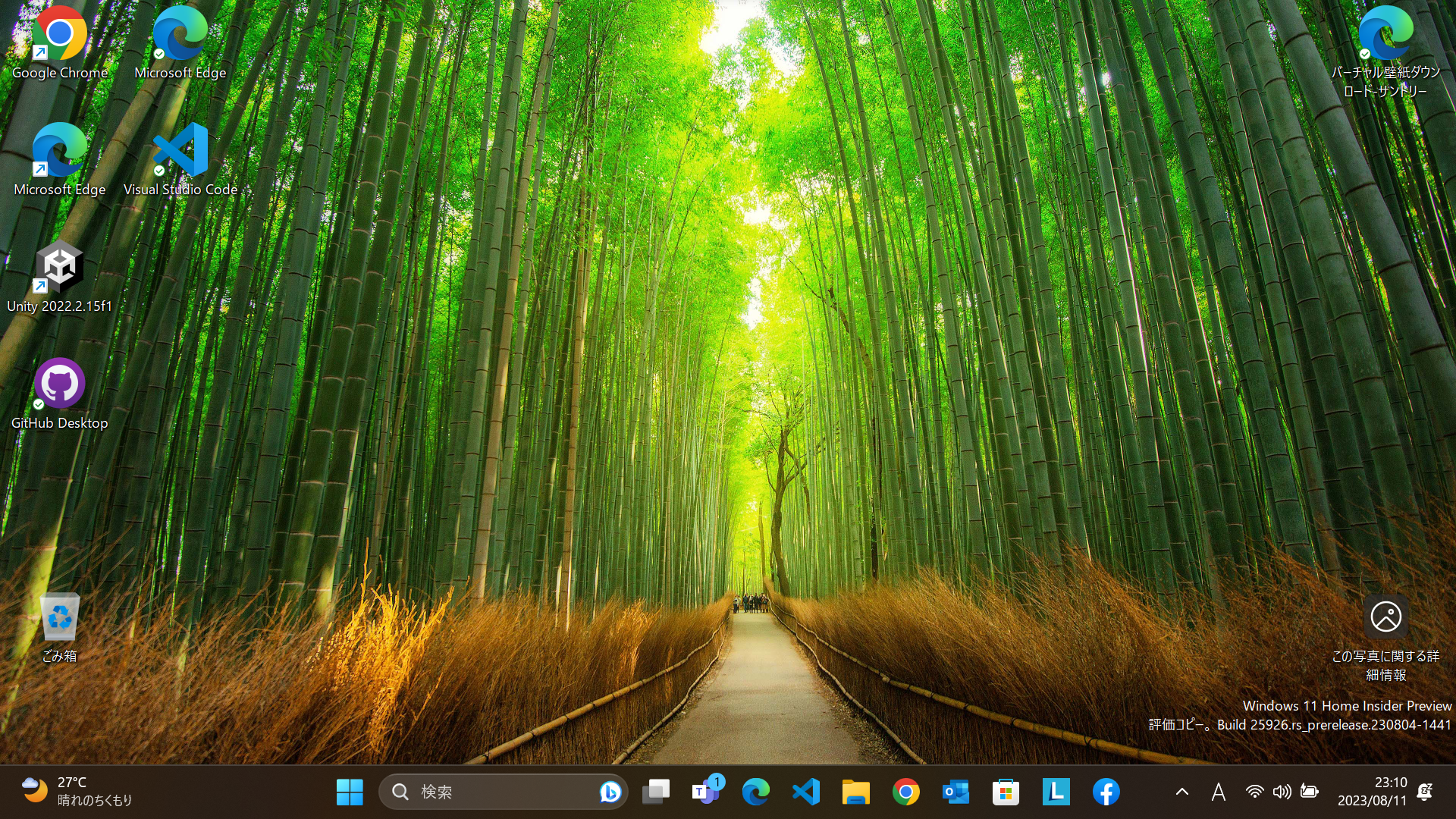Open Bing Chat icon in search box
Screen dimensions: 1456x819
coord(610,792)
